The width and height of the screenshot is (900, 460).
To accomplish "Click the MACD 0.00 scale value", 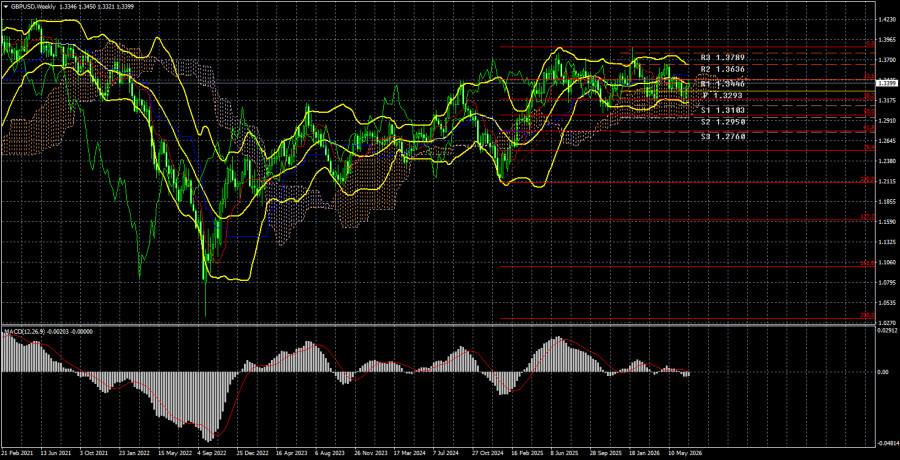I will (884, 372).
